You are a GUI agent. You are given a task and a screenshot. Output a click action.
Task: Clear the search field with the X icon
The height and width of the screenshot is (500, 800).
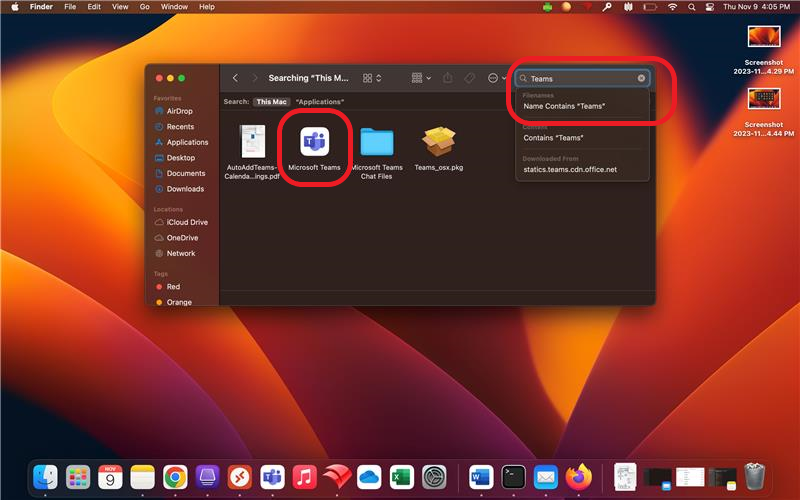click(641, 78)
